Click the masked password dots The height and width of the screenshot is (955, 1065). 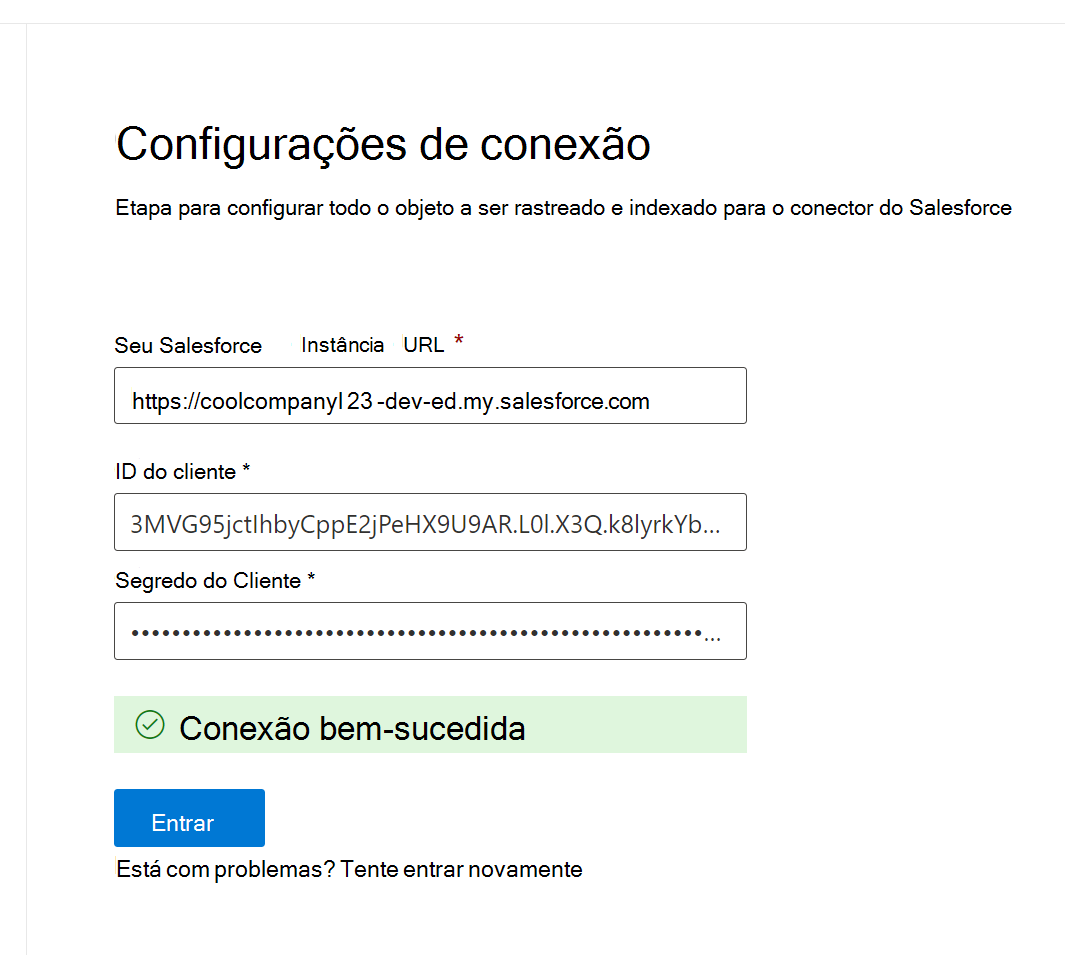(420, 631)
